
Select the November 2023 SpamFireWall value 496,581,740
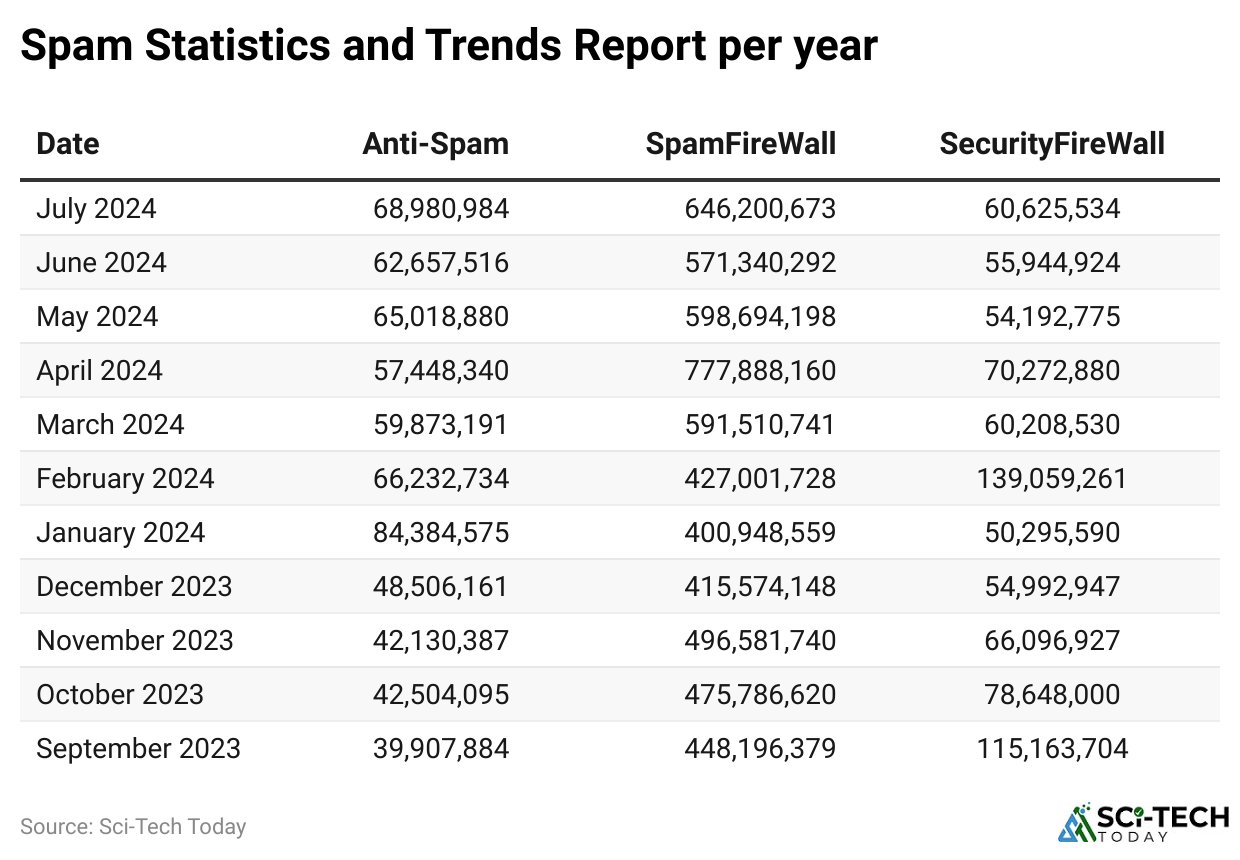pos(760,641)
